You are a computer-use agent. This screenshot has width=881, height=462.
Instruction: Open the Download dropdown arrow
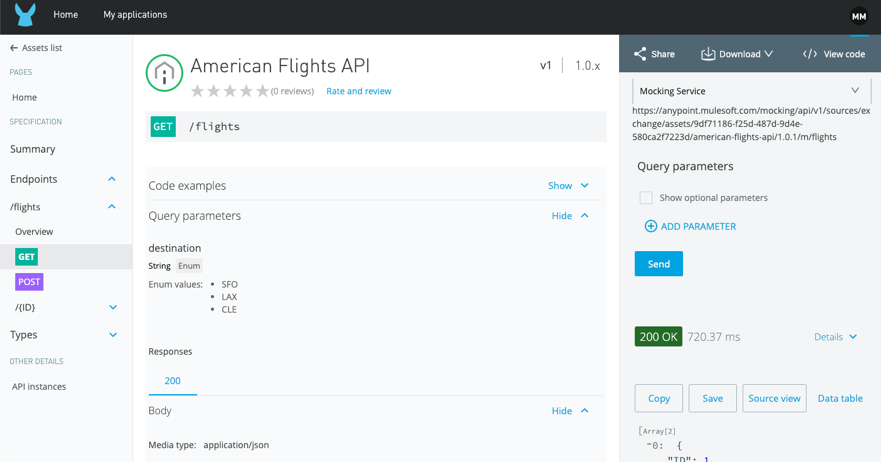coord(769,54)
